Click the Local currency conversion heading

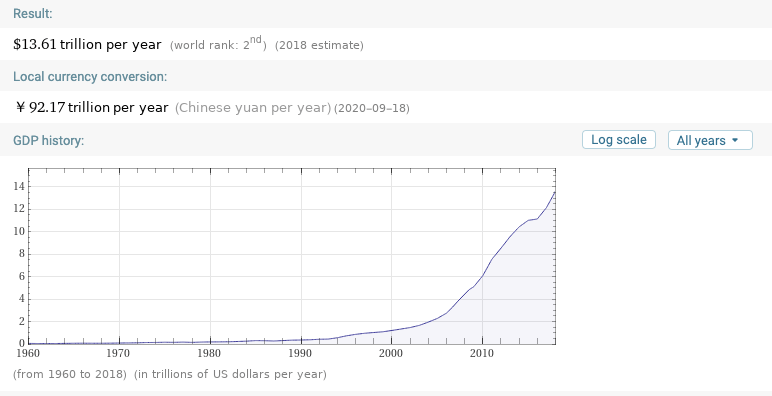[90, 77]
